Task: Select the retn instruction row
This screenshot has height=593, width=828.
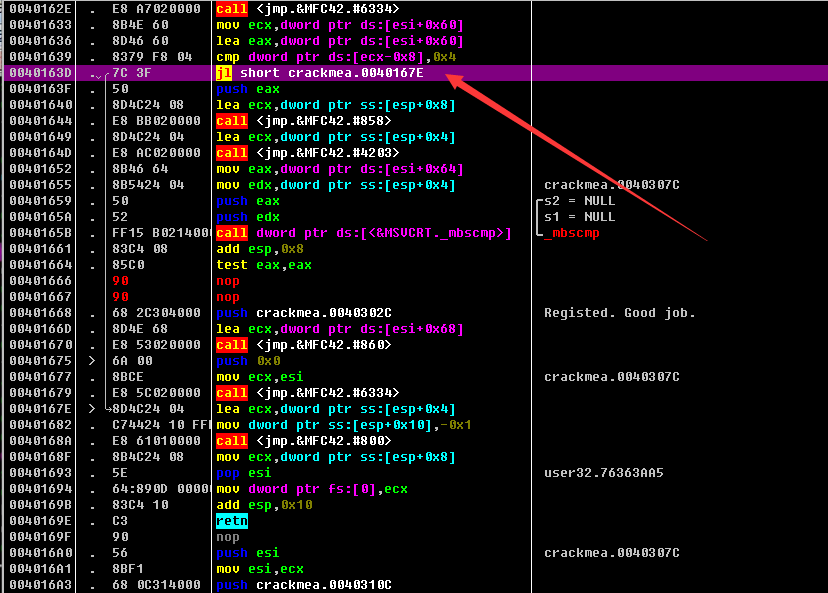Action: (231, 521)
